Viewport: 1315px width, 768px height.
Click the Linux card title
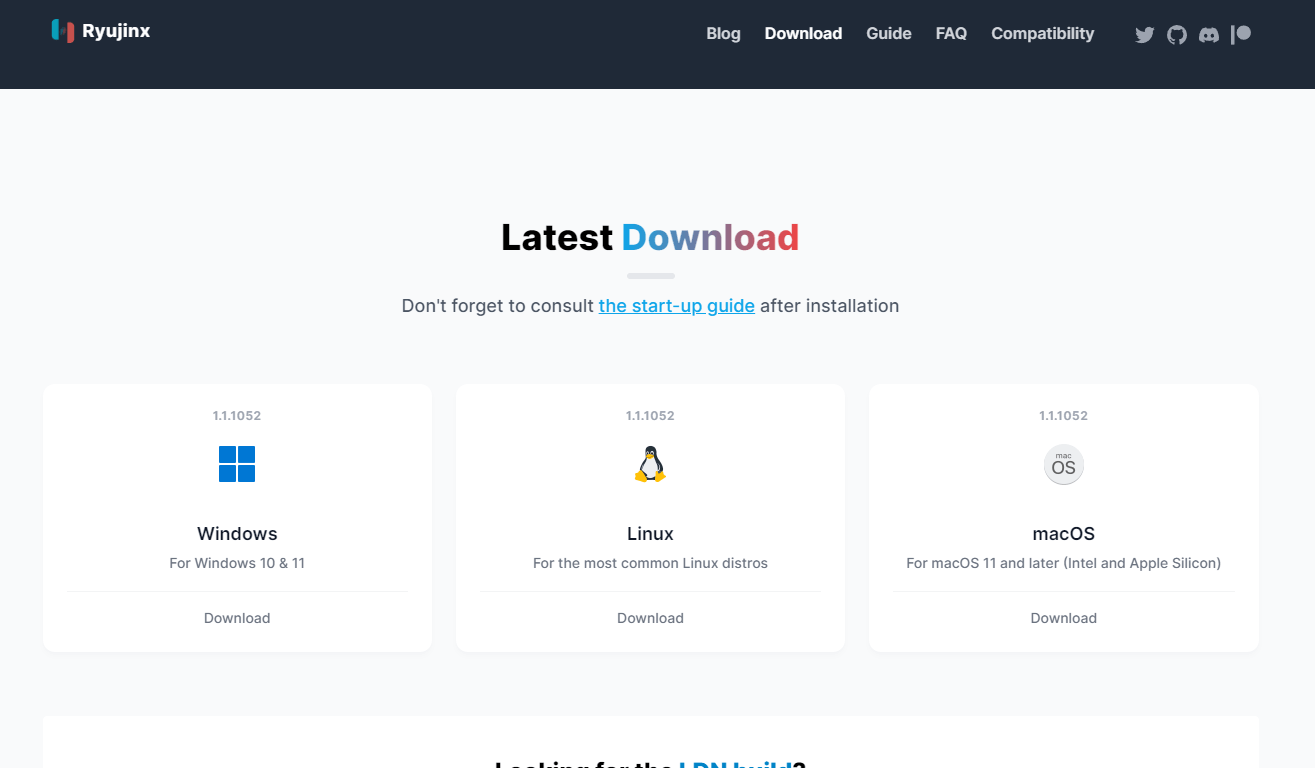[x=650, y=534]
